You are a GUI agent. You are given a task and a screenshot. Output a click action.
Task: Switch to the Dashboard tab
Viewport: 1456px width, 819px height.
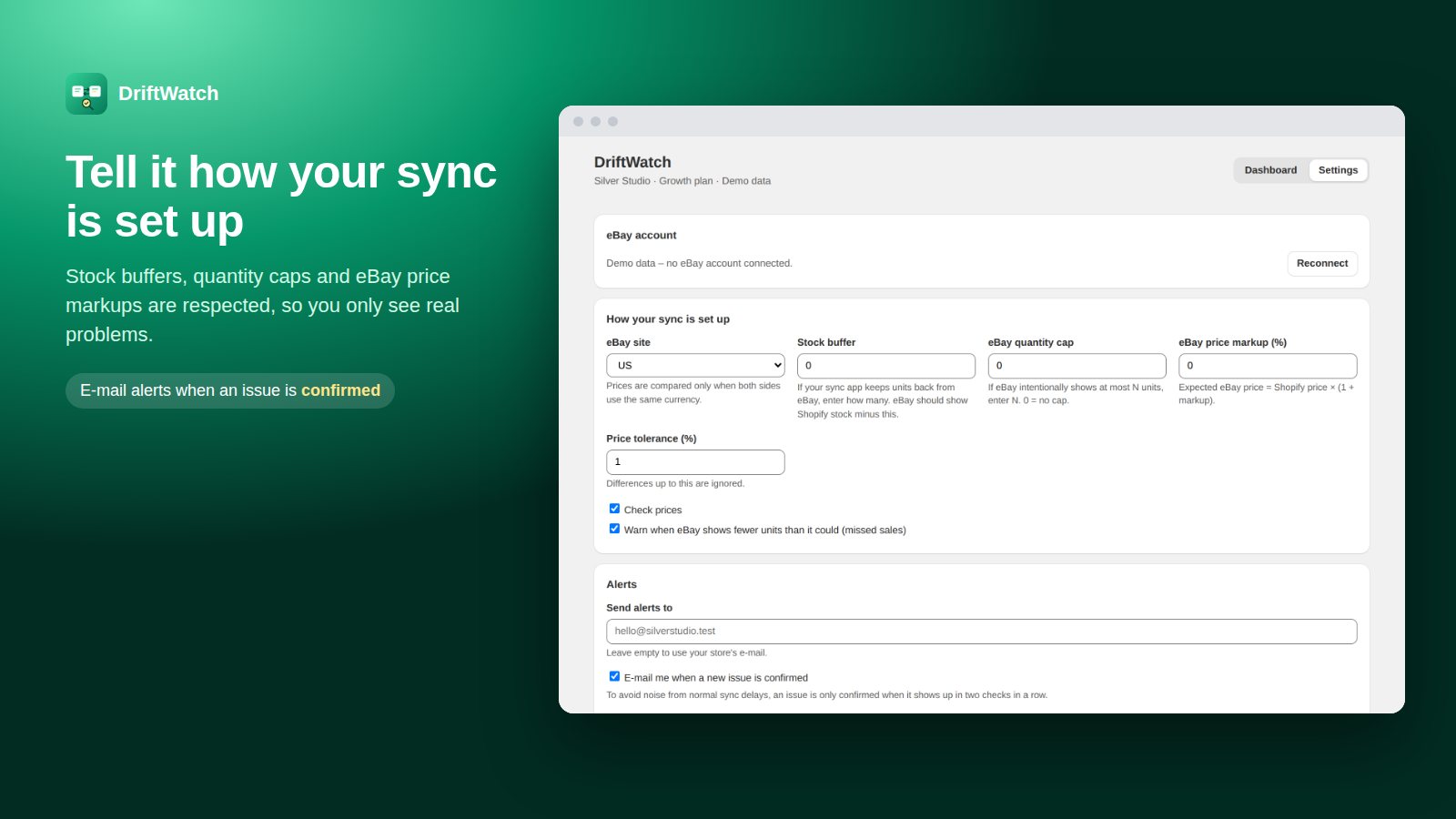click(x=1270, y=170)
